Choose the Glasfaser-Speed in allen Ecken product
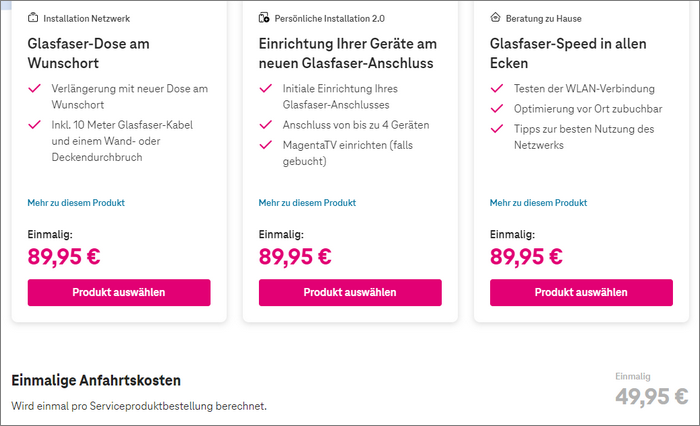This screenshot has height=426, width=700. (x=581, y=292)
